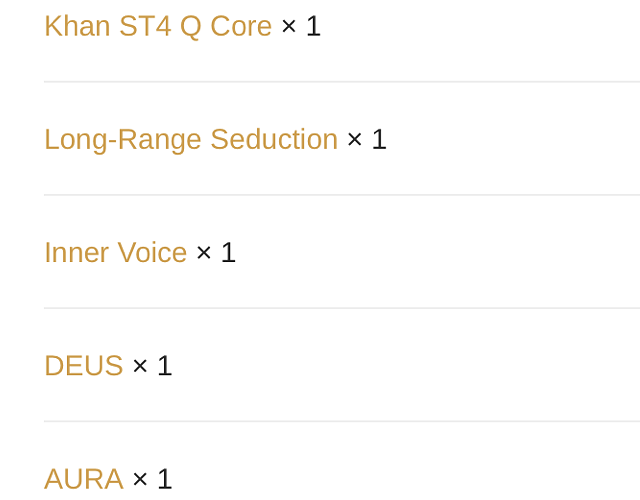The width and height of the screenshot is (640, 500).
Task: Select the AURA link
Action: point(84,479)
